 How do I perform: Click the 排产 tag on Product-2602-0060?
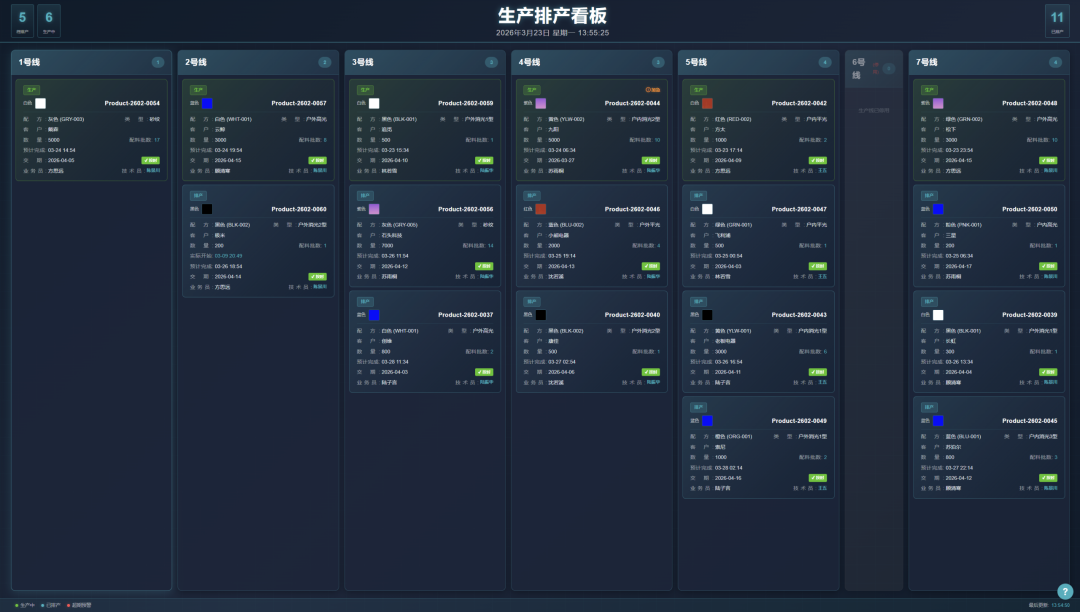198,196
